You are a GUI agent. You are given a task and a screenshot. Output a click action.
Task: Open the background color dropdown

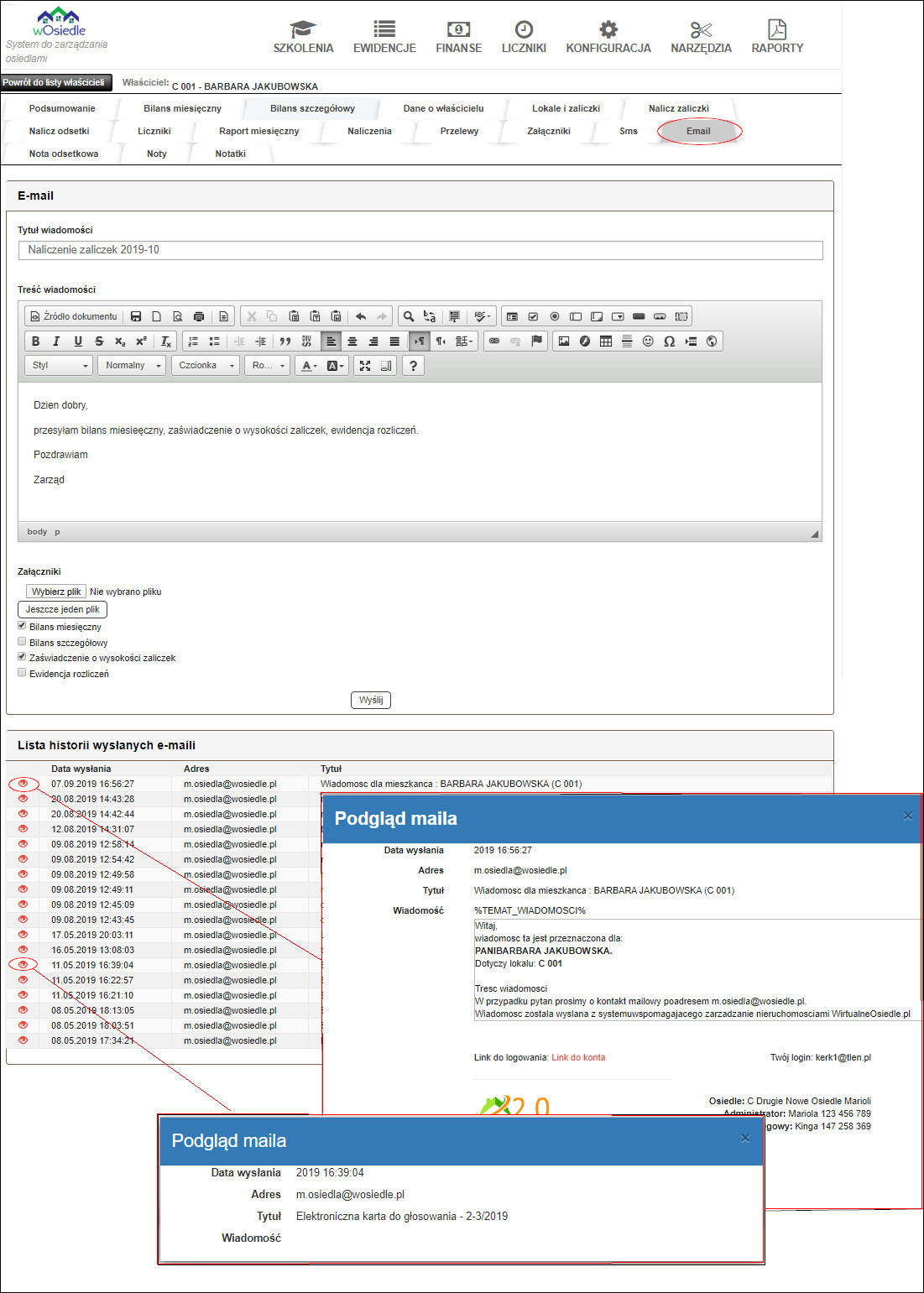pyautogui.click(x=336, y=366)
